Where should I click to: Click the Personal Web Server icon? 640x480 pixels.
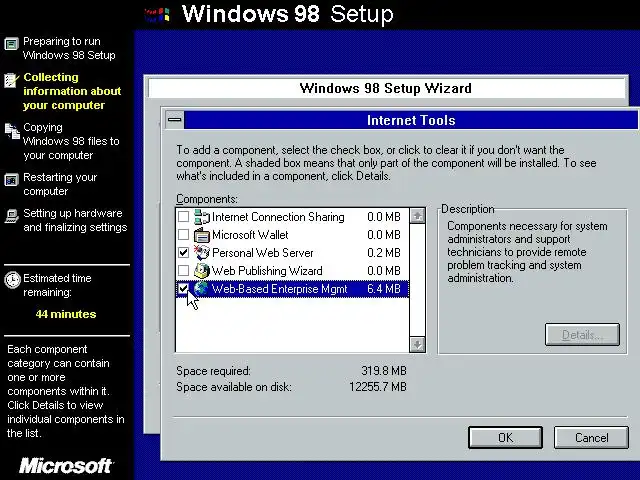[x=202, y=253]
